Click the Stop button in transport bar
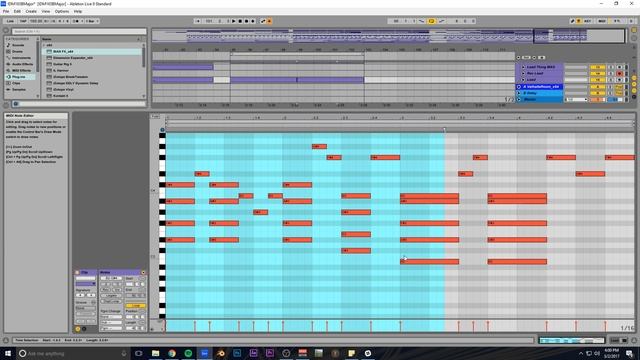640x360 pixels. click(x=240, y=21)
